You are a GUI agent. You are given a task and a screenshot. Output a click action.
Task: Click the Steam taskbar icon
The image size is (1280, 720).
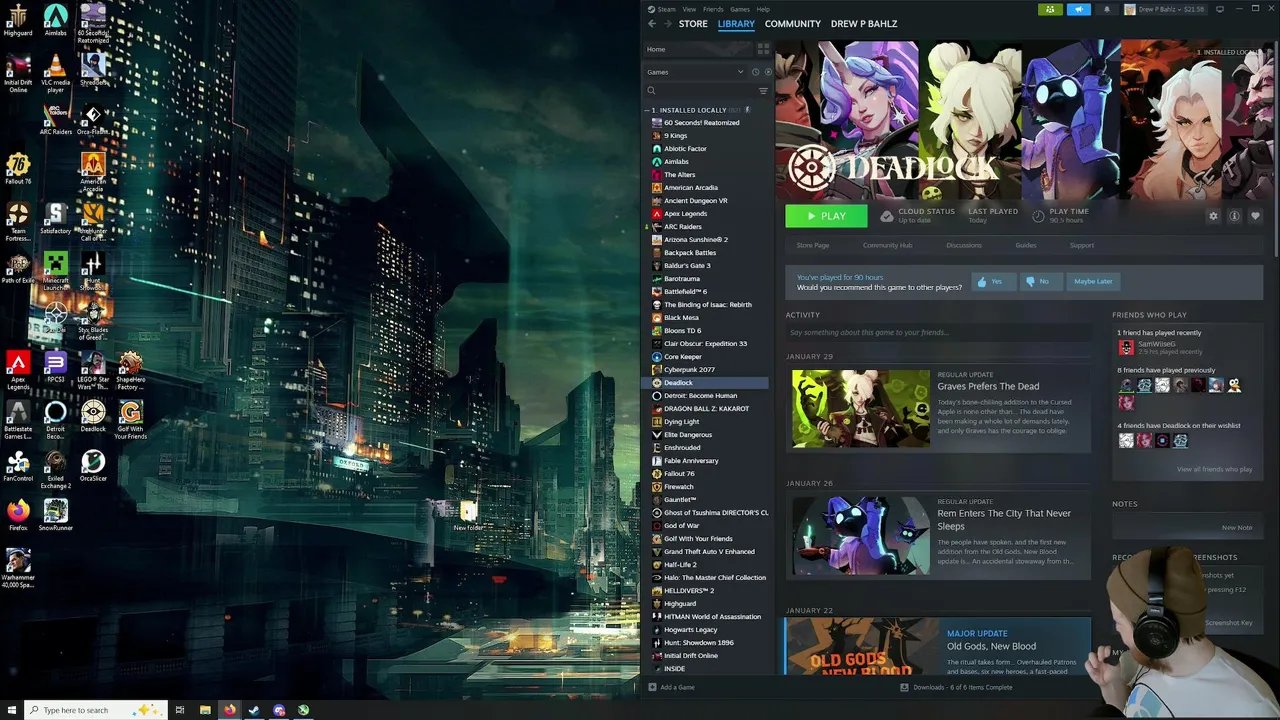[254, 710]
